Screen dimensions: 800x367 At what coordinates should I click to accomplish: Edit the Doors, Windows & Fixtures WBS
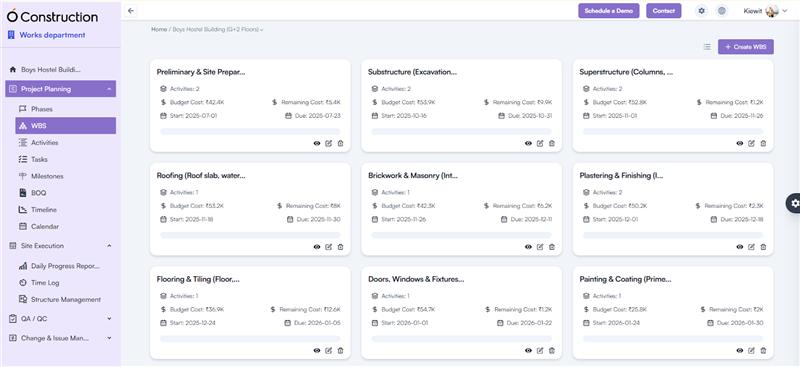pyautogui.click(x=540, y=351)
